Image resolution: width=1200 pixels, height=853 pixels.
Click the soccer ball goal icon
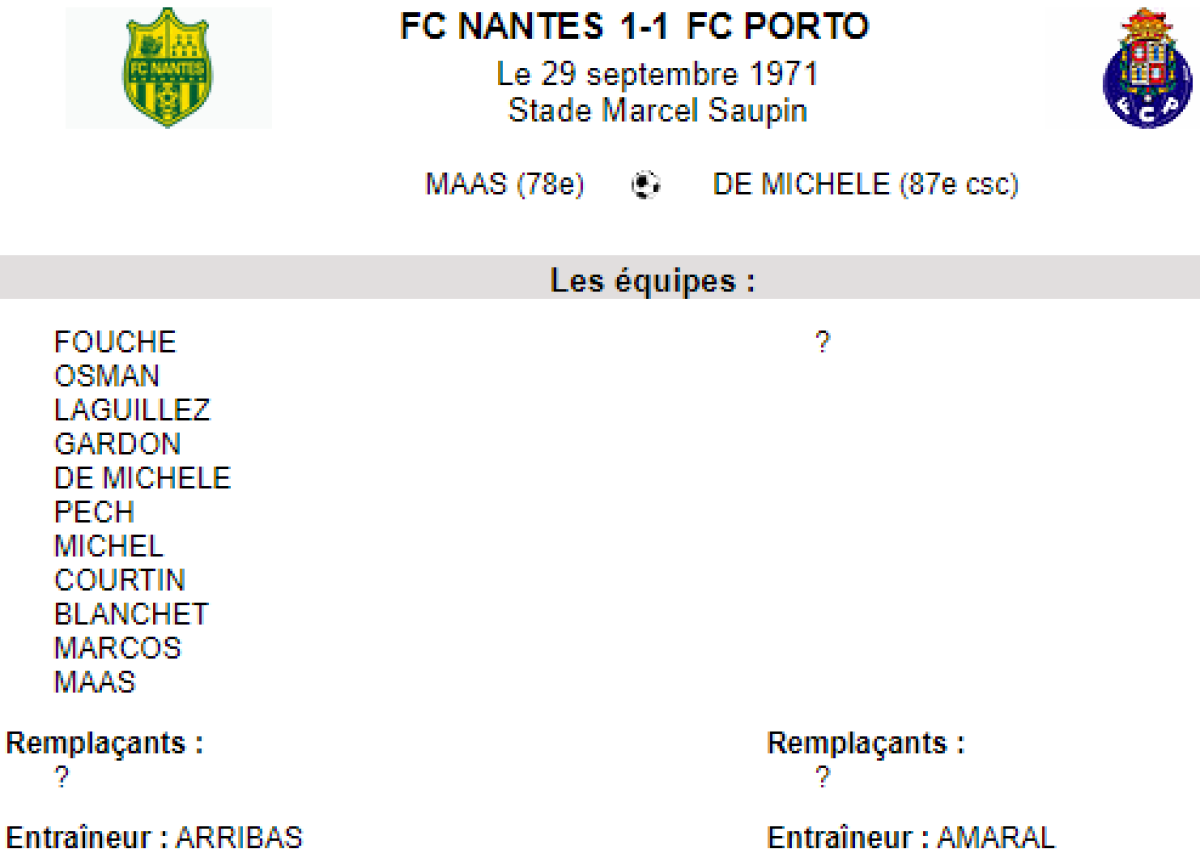tap(646, 185)
